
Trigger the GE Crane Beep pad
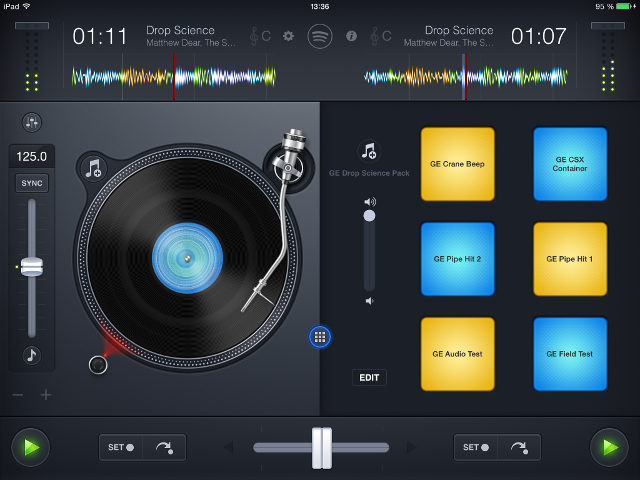(458, 164)
